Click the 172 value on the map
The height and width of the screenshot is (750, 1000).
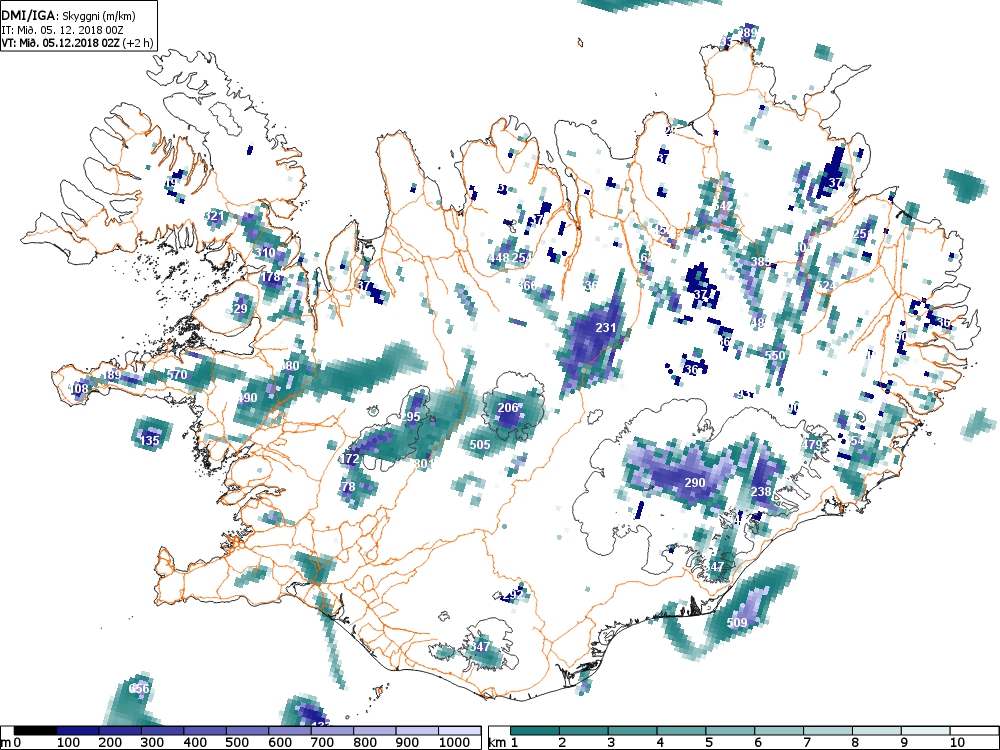coord(349,459)
